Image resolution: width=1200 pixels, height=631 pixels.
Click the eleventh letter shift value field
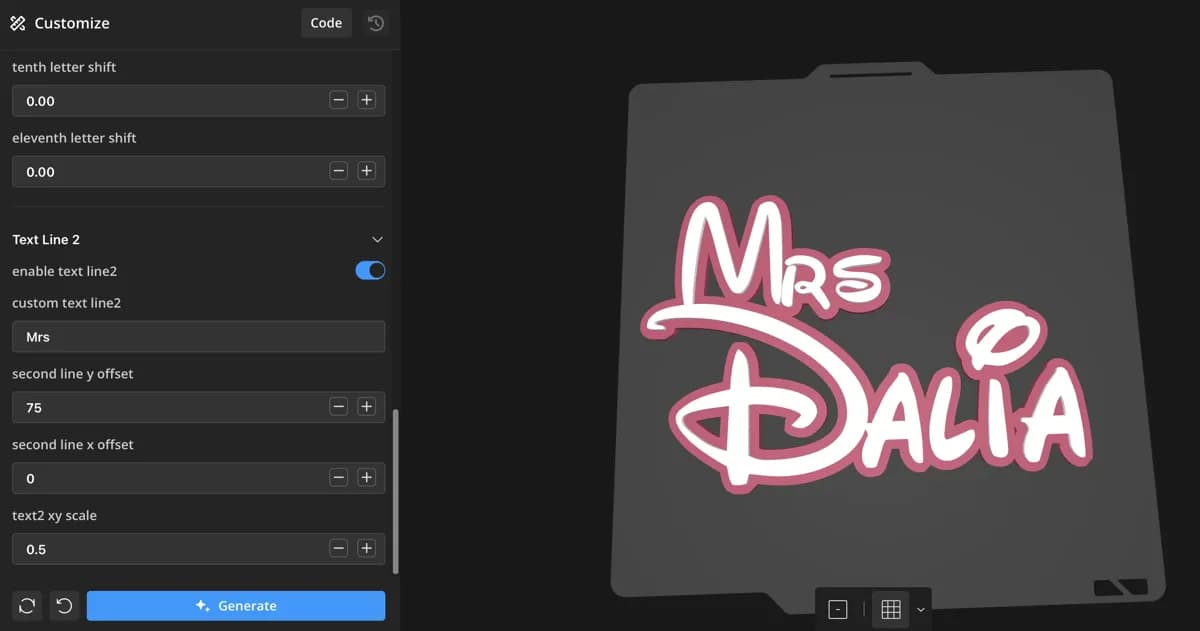click(198, 171)
